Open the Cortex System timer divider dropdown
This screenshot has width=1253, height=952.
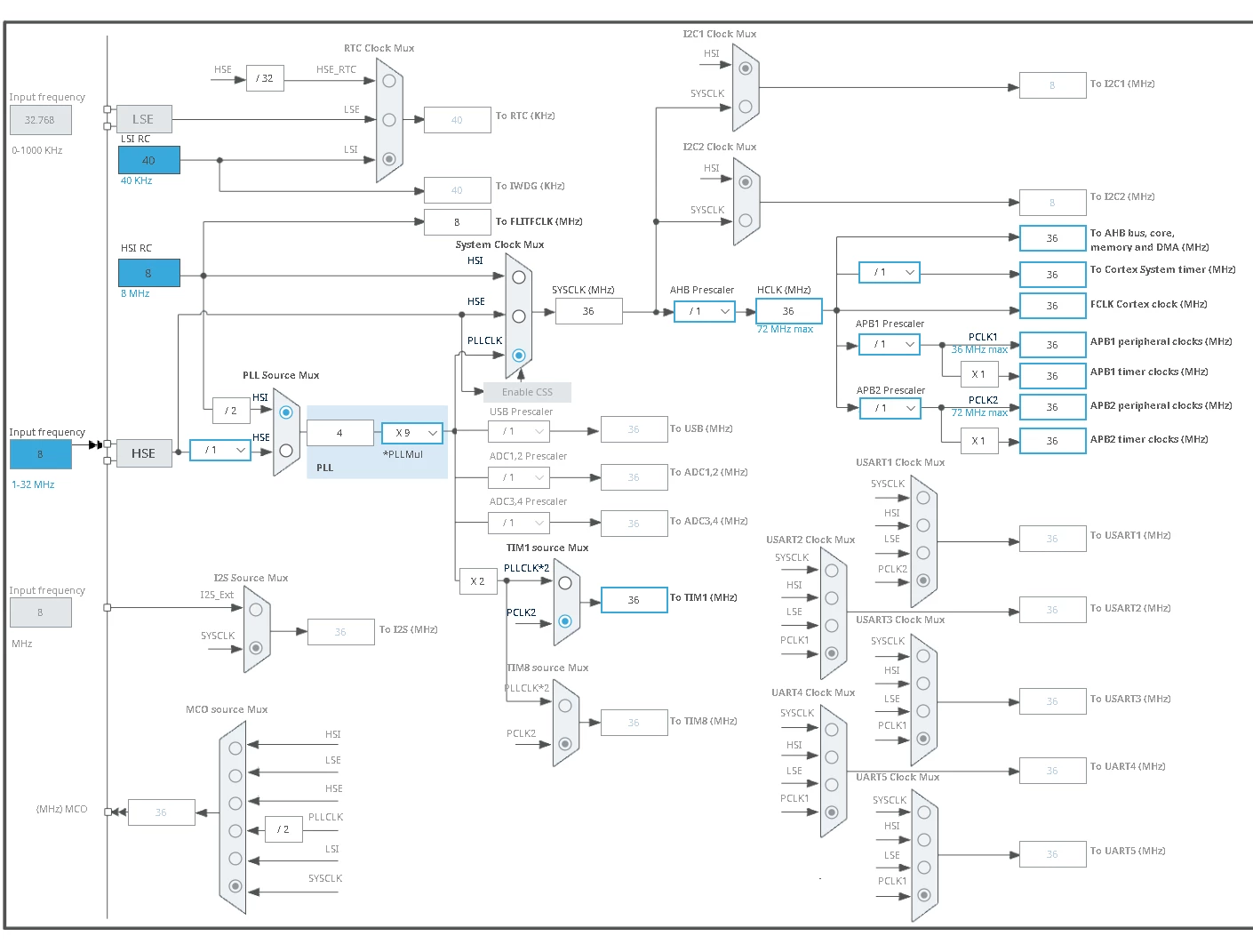[x=890, y=272]
